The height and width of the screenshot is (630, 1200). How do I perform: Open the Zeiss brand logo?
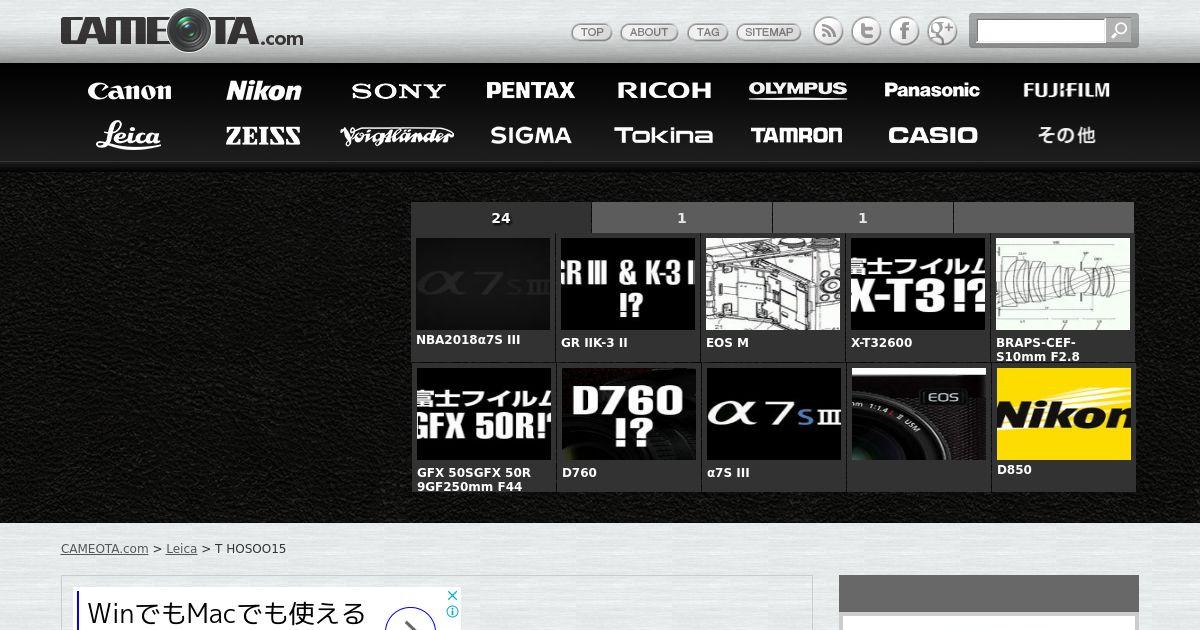click(263, 135)
